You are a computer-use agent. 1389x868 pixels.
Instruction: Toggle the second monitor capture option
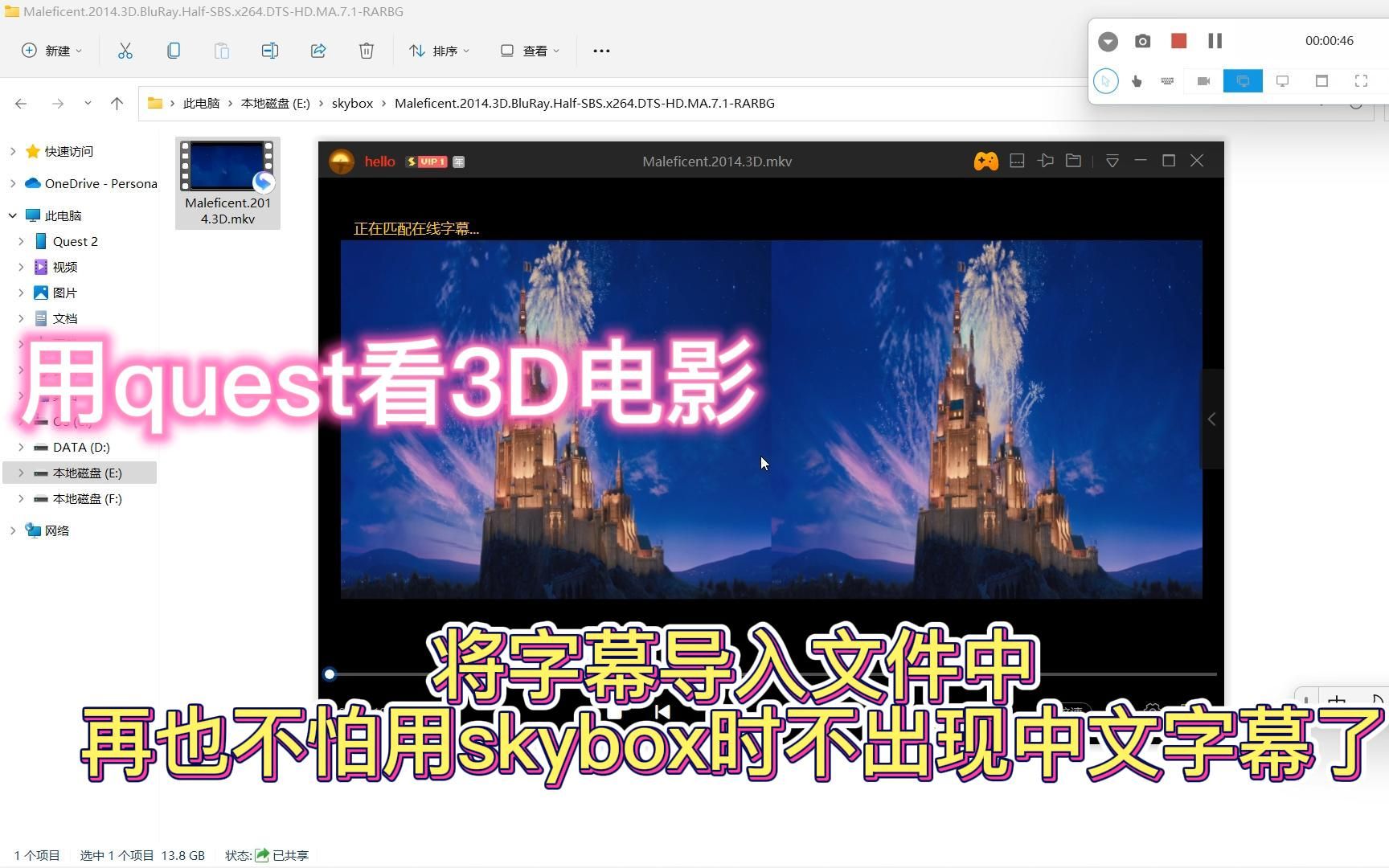1282,81
